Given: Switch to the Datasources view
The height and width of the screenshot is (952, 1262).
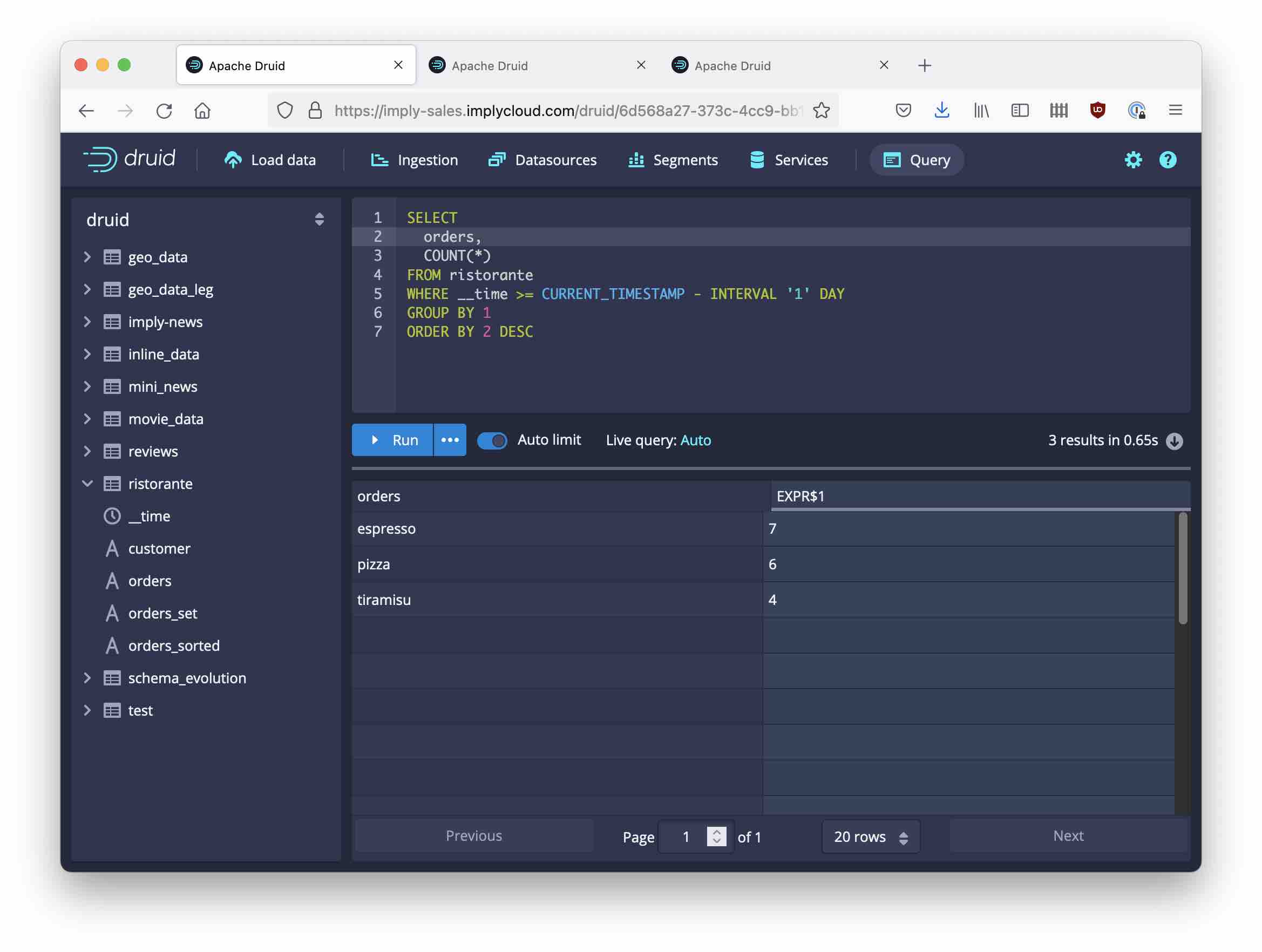Looking at the screenshot, I should coord(542,160).
